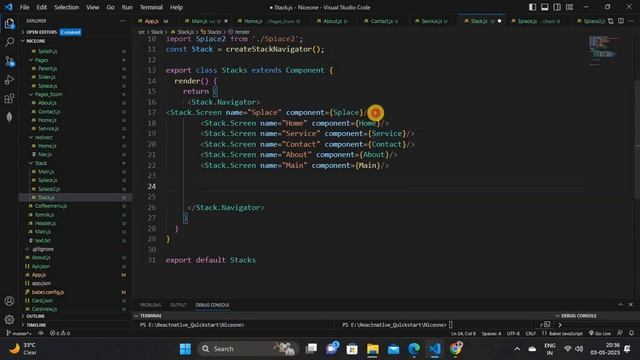640x360 pixels.
Task: Open the Accounts icon in activity bar
Action: pos(9,301)
